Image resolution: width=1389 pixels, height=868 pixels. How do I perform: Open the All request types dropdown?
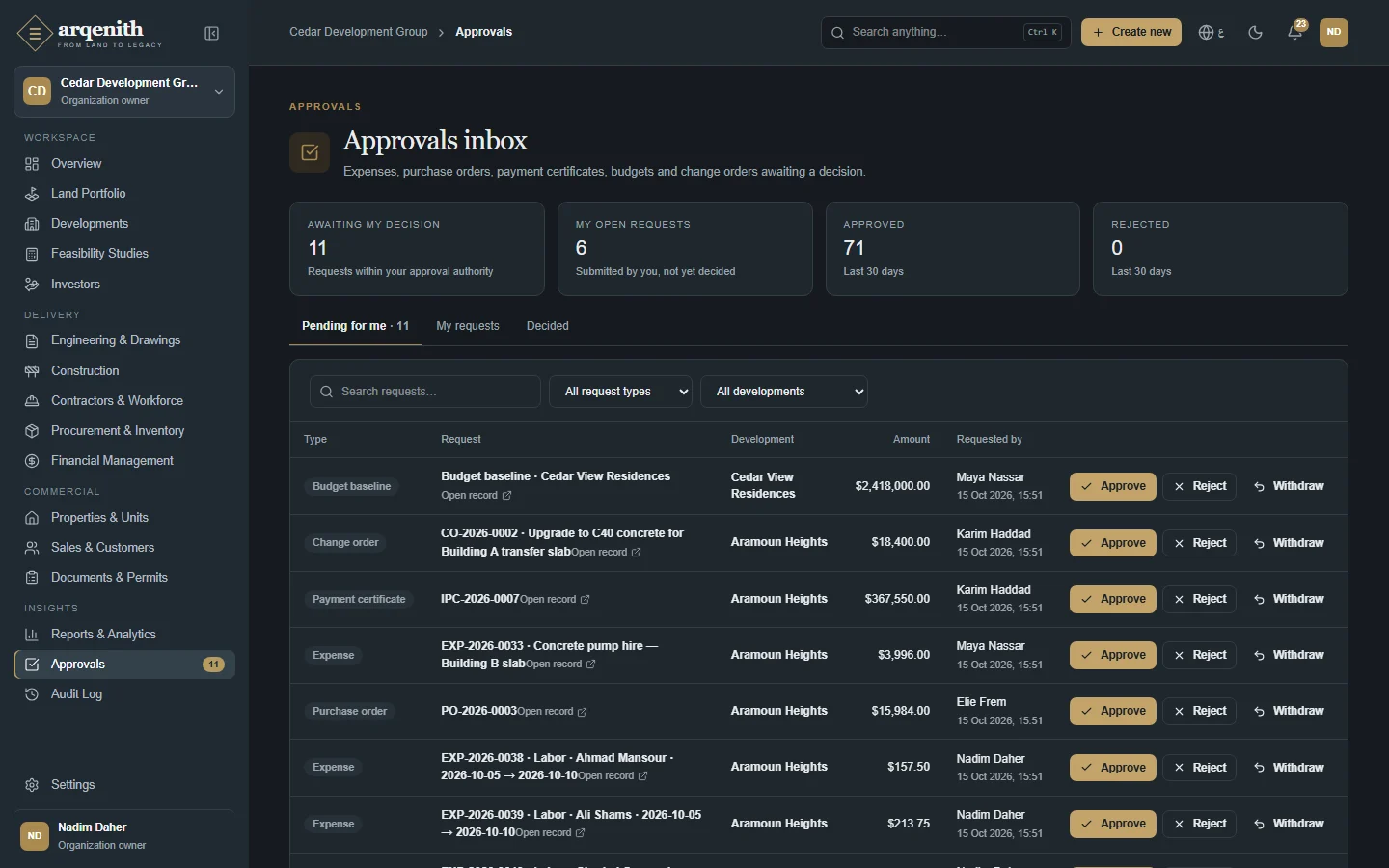point(620,392)
